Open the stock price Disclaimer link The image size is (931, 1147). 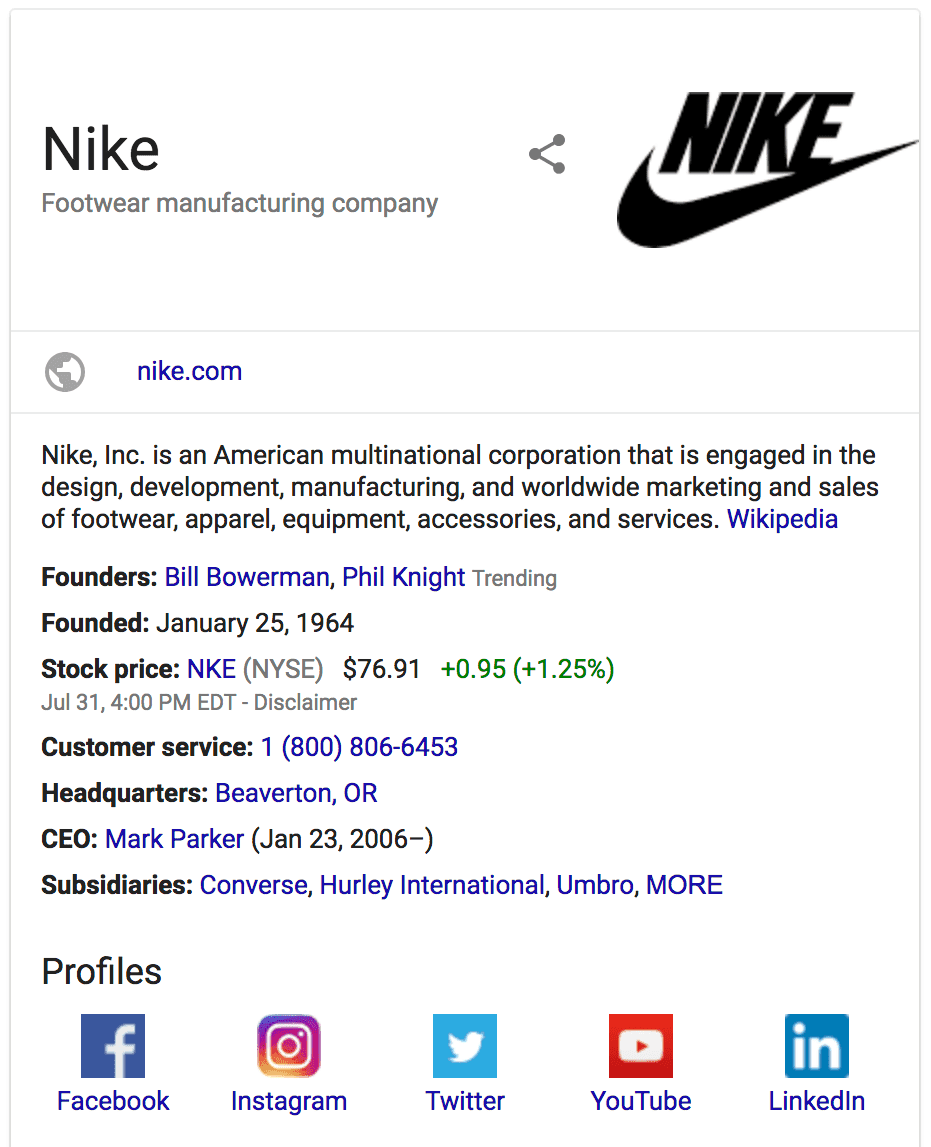[305, 702]
